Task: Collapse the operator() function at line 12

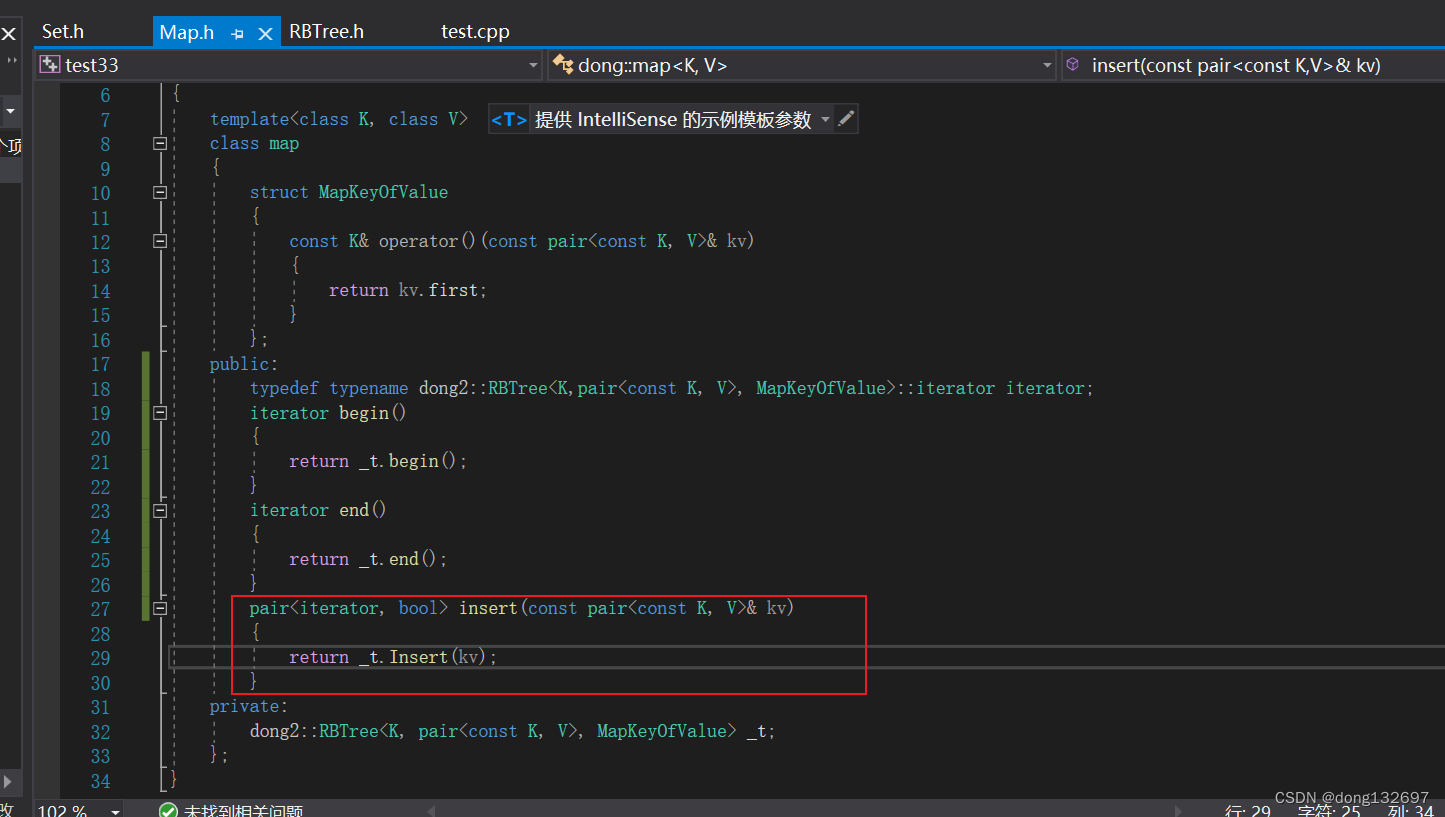Action: pos(160,241)
